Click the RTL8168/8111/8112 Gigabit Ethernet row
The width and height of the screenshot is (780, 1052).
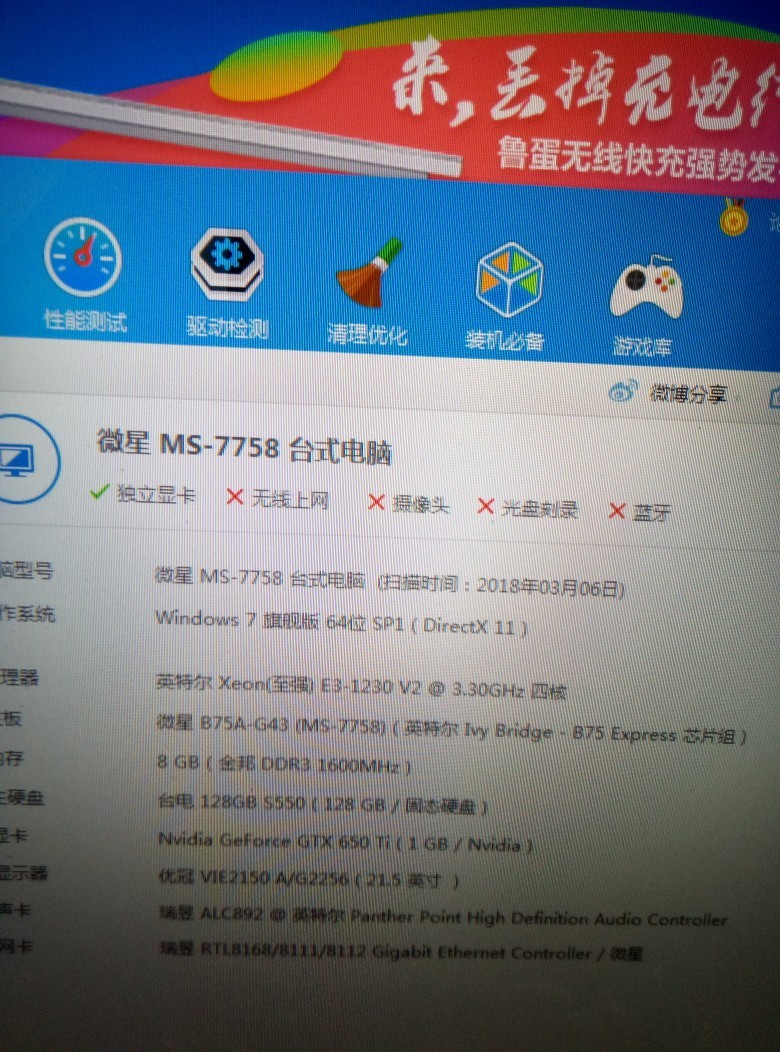point(401,952)
